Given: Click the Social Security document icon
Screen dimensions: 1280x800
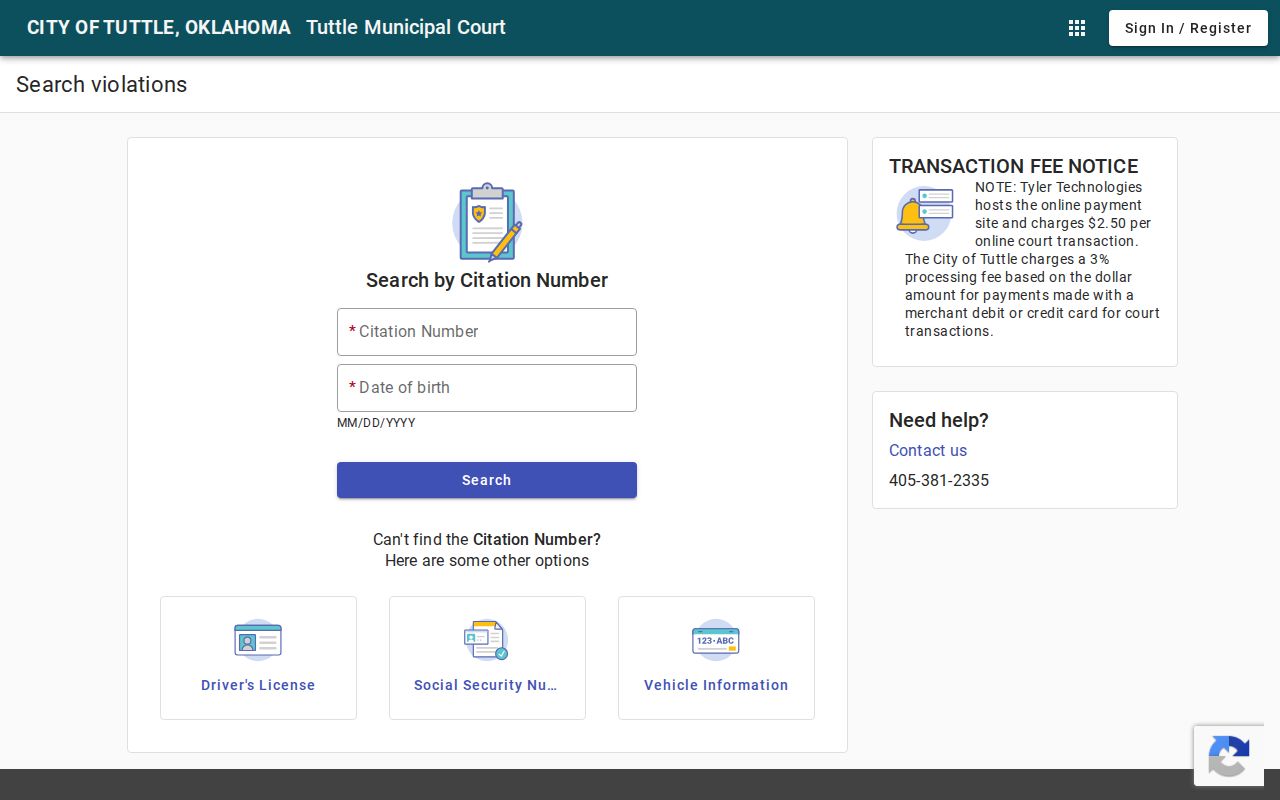Looking at the screenshot, I should point(487,640).
